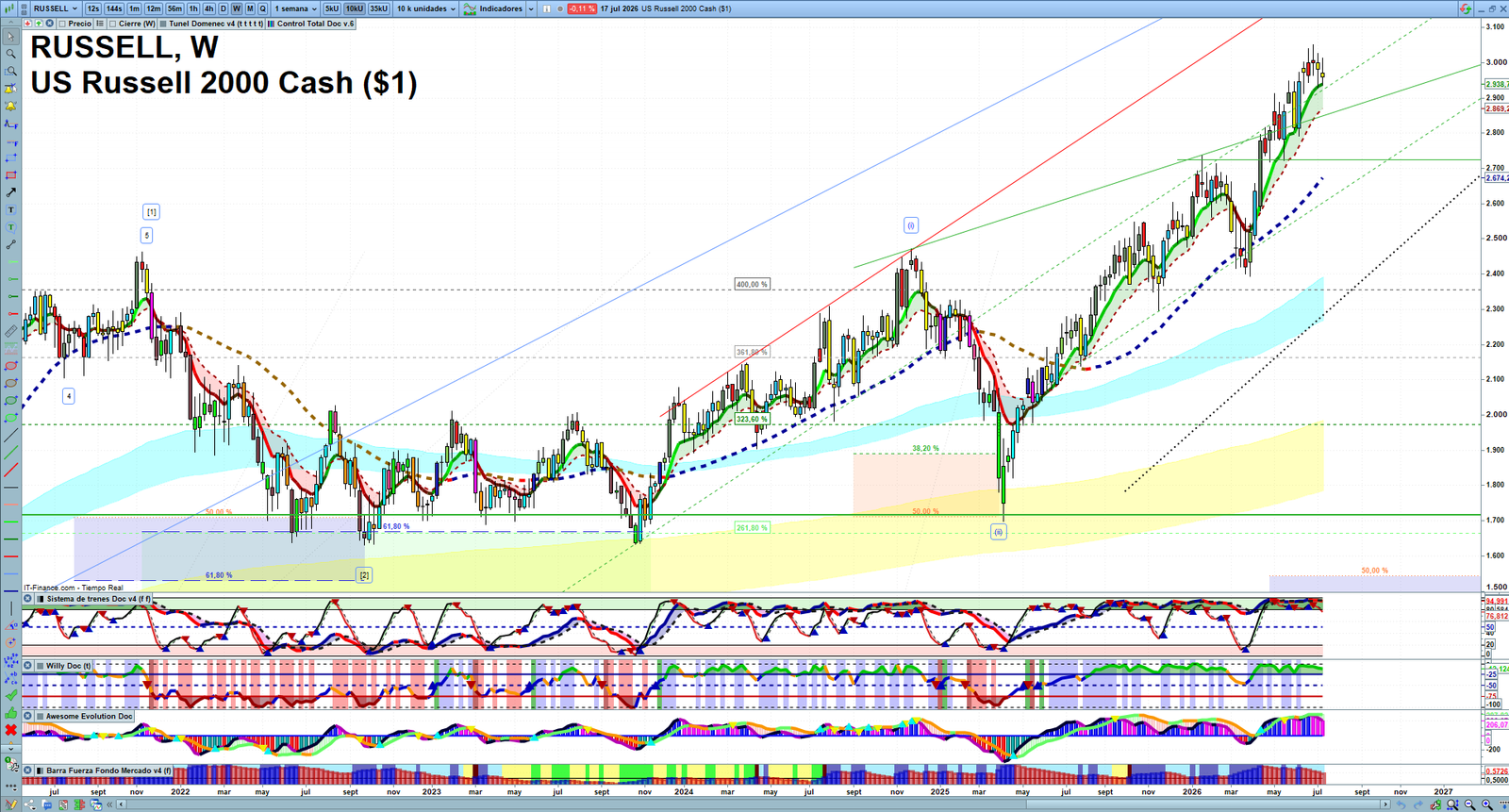The image size is (1509, 812).
Task: Click the -0,11 % change badge
Action: coord(582,8)
